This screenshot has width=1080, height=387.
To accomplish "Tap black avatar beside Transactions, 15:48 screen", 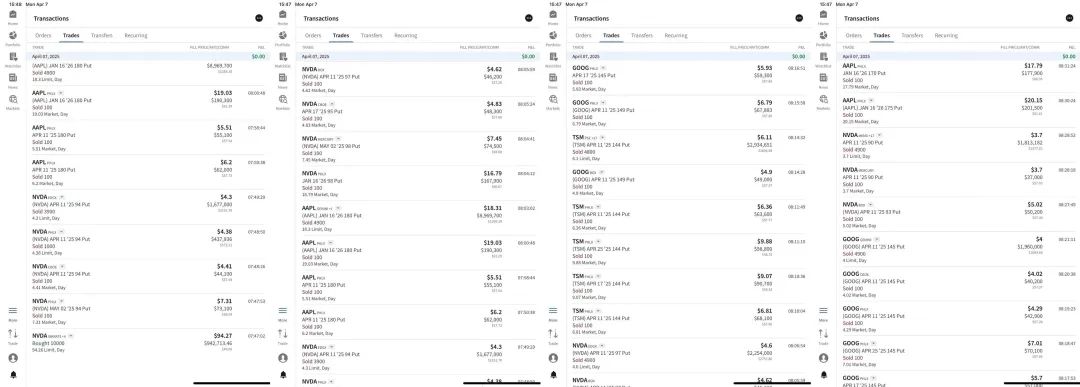I will click(259, 18).
